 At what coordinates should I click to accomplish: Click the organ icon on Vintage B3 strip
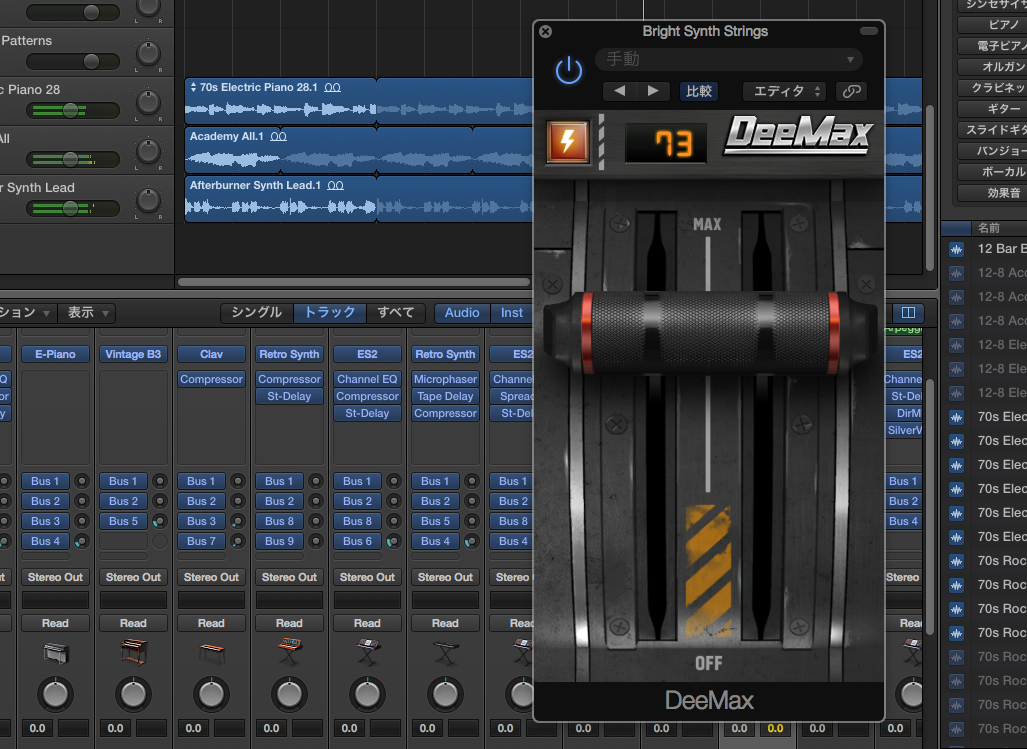point(133,651)
